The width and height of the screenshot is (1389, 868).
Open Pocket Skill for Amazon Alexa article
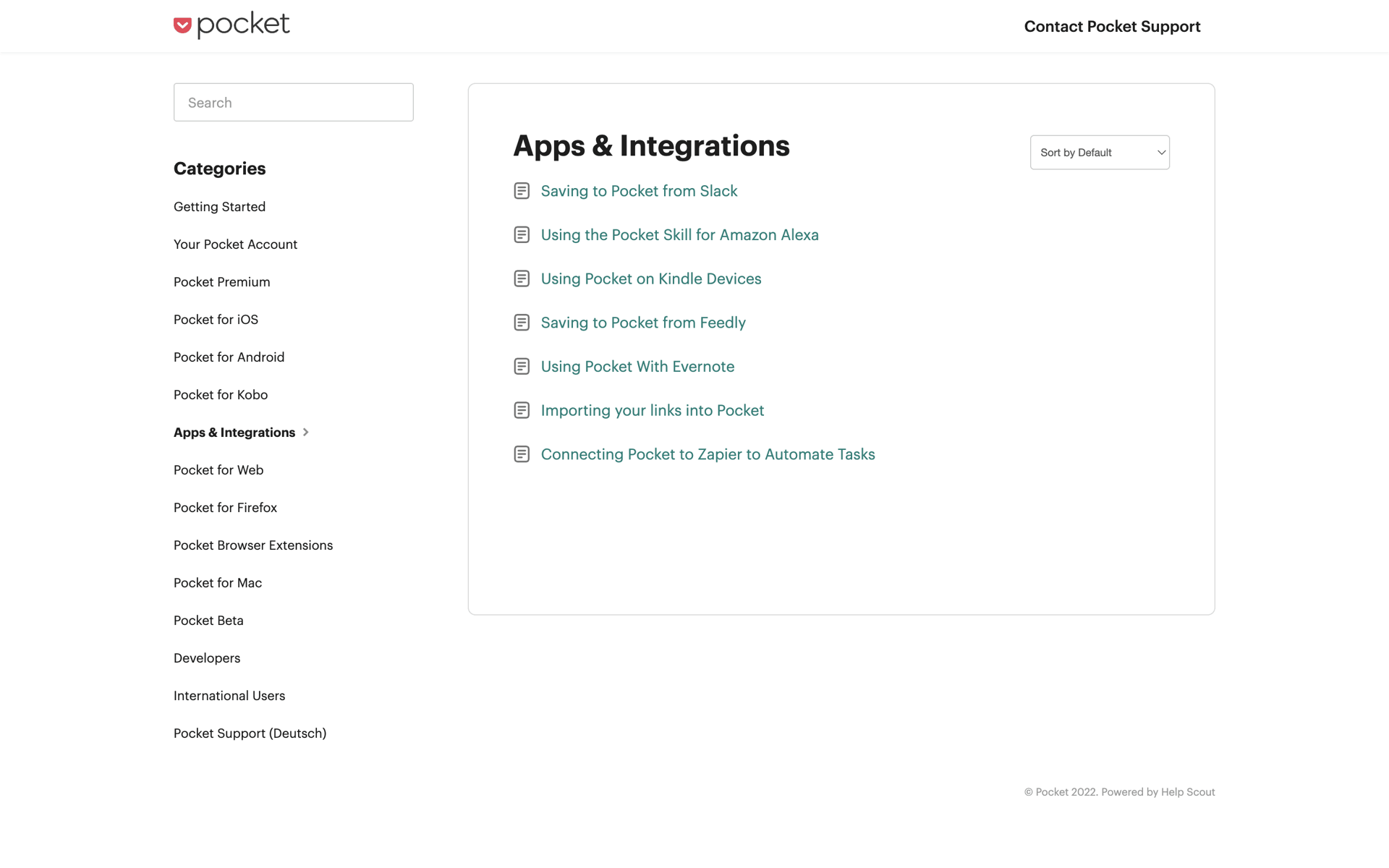click(x=679, y=235)
